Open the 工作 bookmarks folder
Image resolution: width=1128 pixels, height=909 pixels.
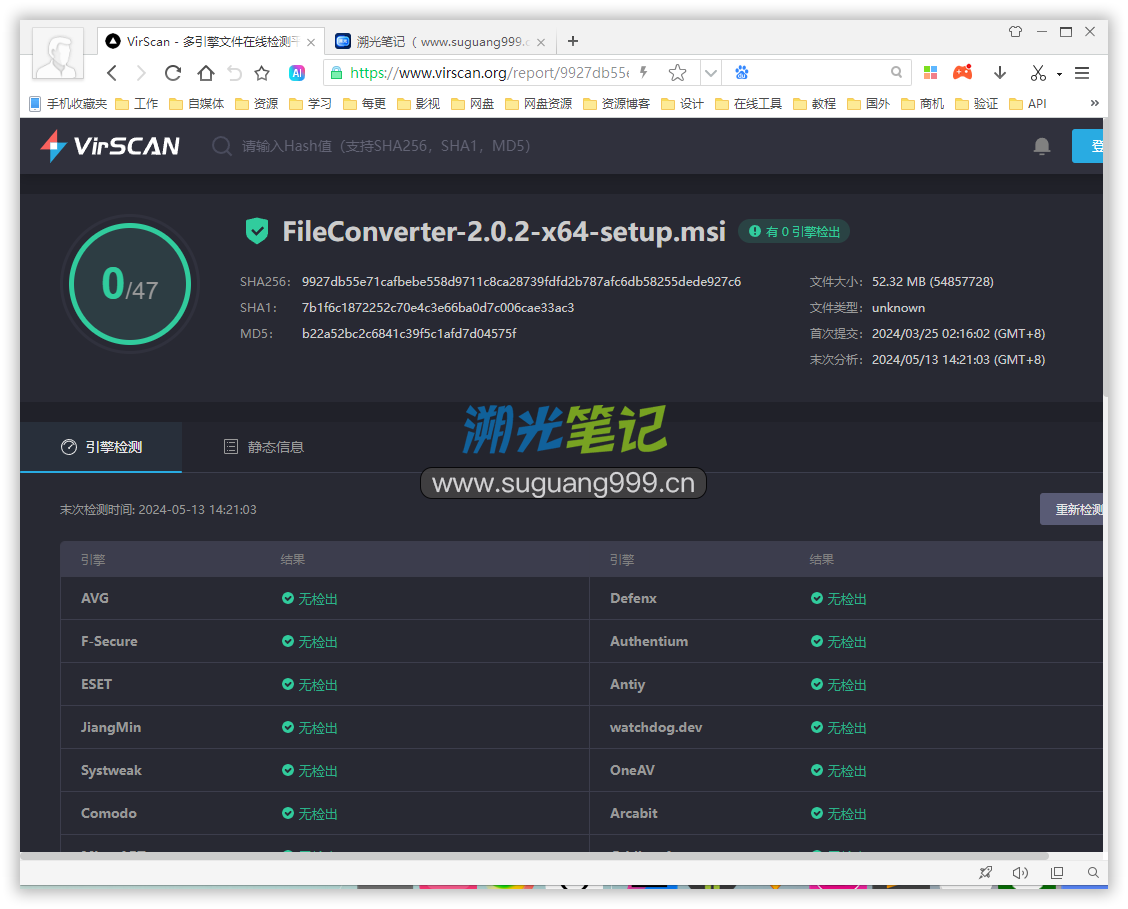(137, 104)
